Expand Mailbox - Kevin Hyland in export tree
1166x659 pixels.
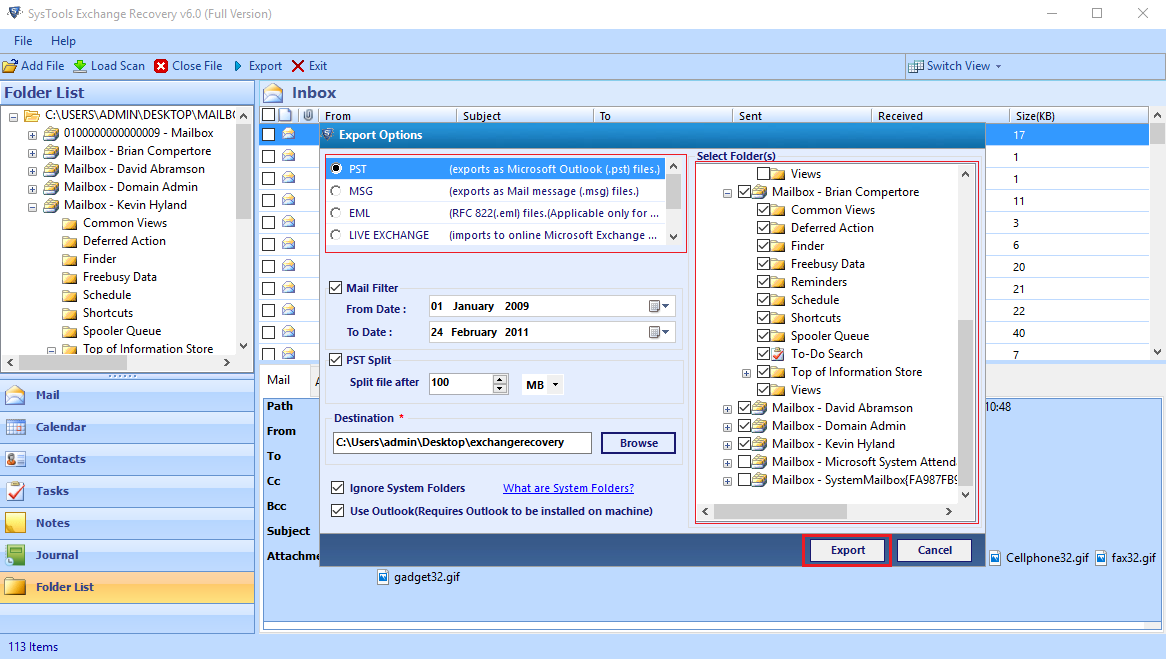click(x=727, y=445)
